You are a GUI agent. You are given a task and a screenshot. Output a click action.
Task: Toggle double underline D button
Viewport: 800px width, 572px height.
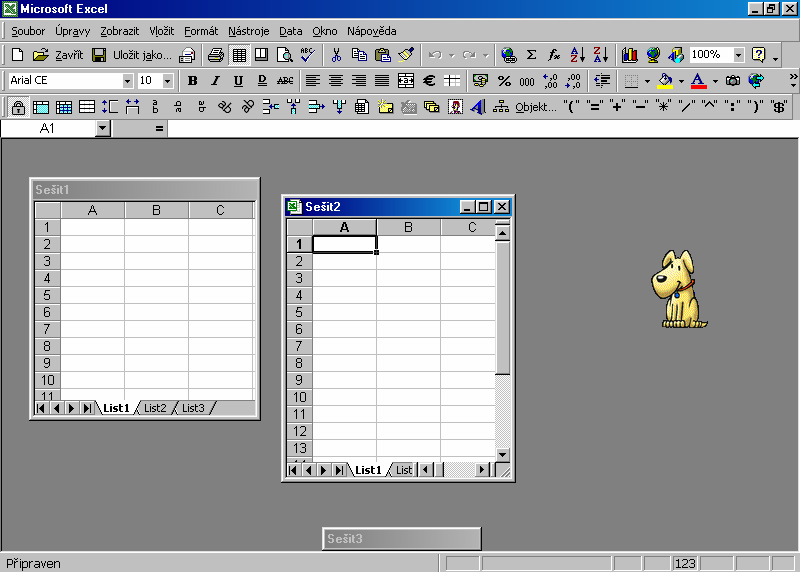click(262, 81)
